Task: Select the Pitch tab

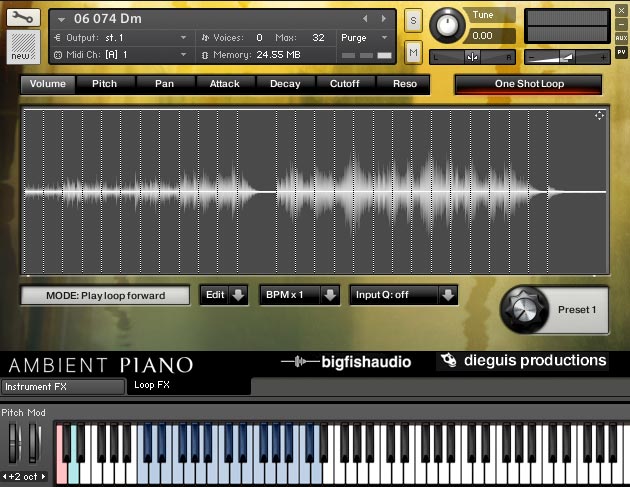Action: tap(104, 84)
